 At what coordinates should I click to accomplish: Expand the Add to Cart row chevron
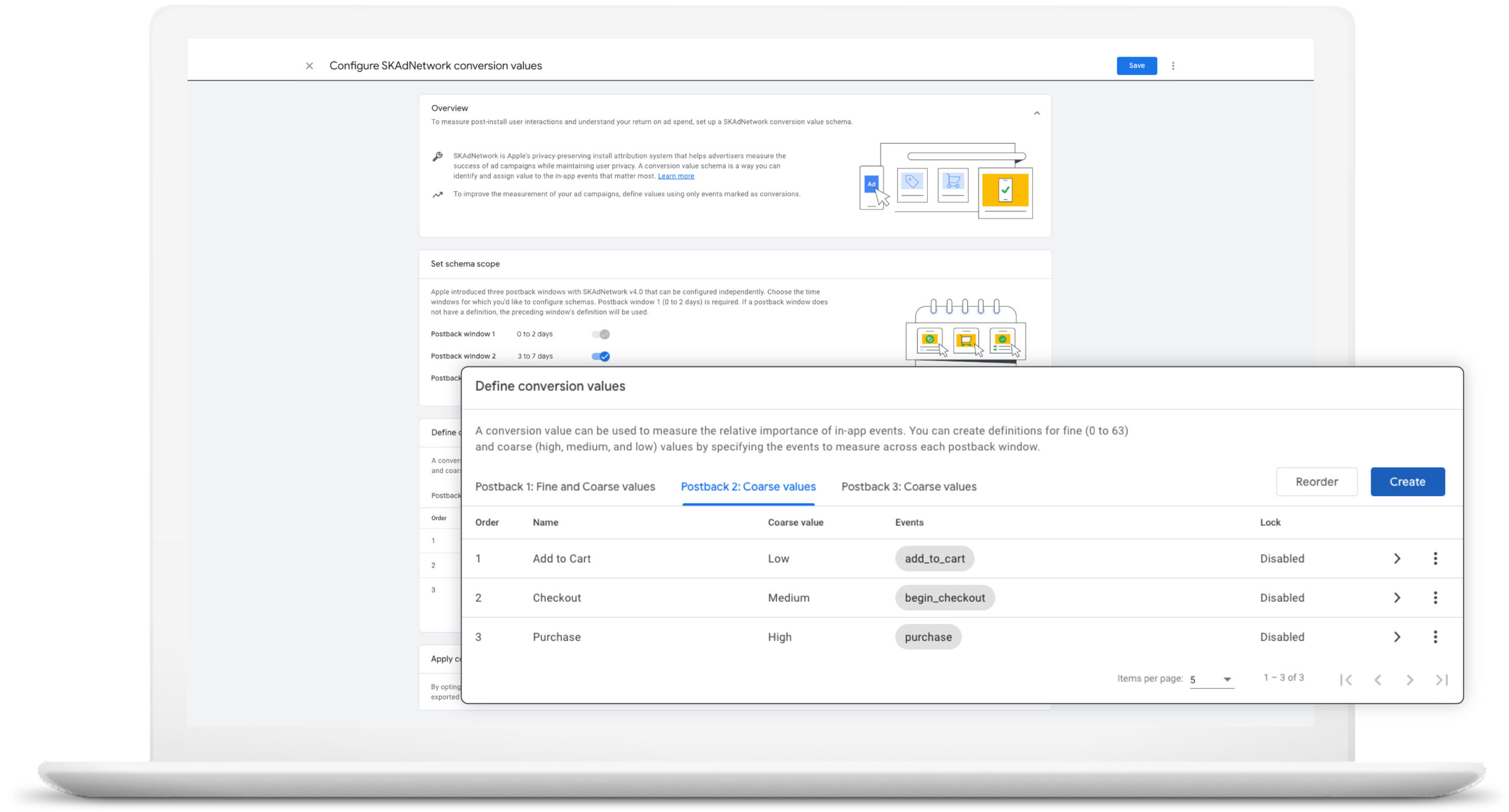pyautogui.click(x=1396, y=558)
